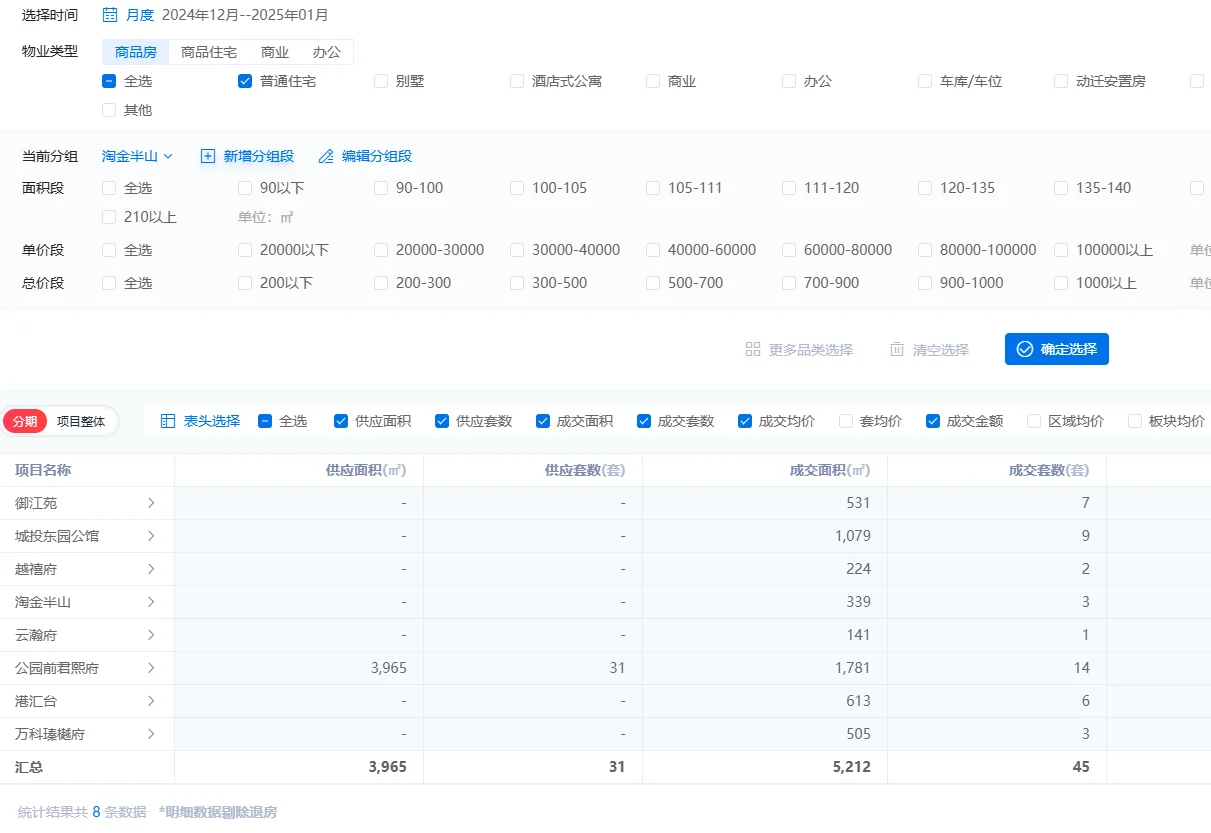The image size is (1211, 833).
Task: Select the 办公 property type tab
Action: (327, 52)
